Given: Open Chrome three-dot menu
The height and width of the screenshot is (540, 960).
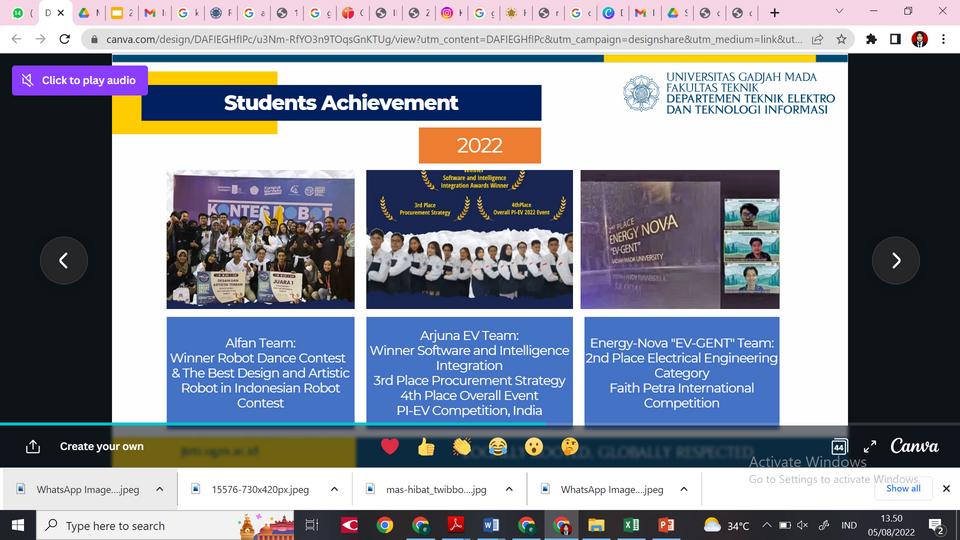Looking at the screenshot, I should click(x=943, y=39).
